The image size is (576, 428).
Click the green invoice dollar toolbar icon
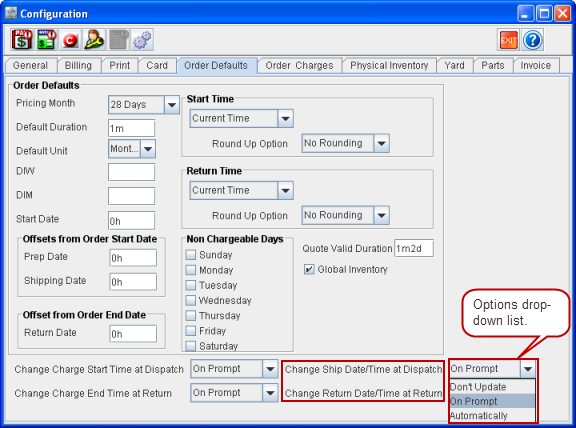(46, 40)
